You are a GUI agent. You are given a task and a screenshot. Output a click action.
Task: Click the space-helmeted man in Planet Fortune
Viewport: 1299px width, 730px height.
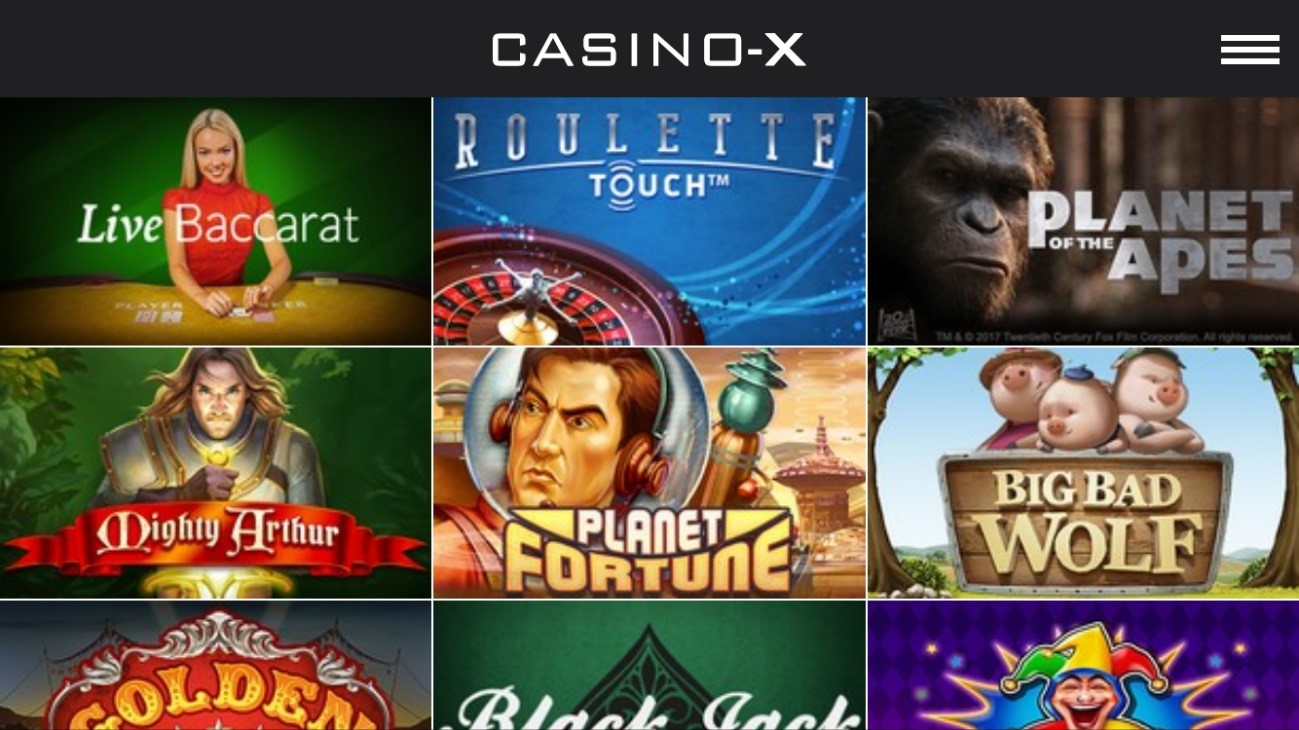(x=565, y=430)
